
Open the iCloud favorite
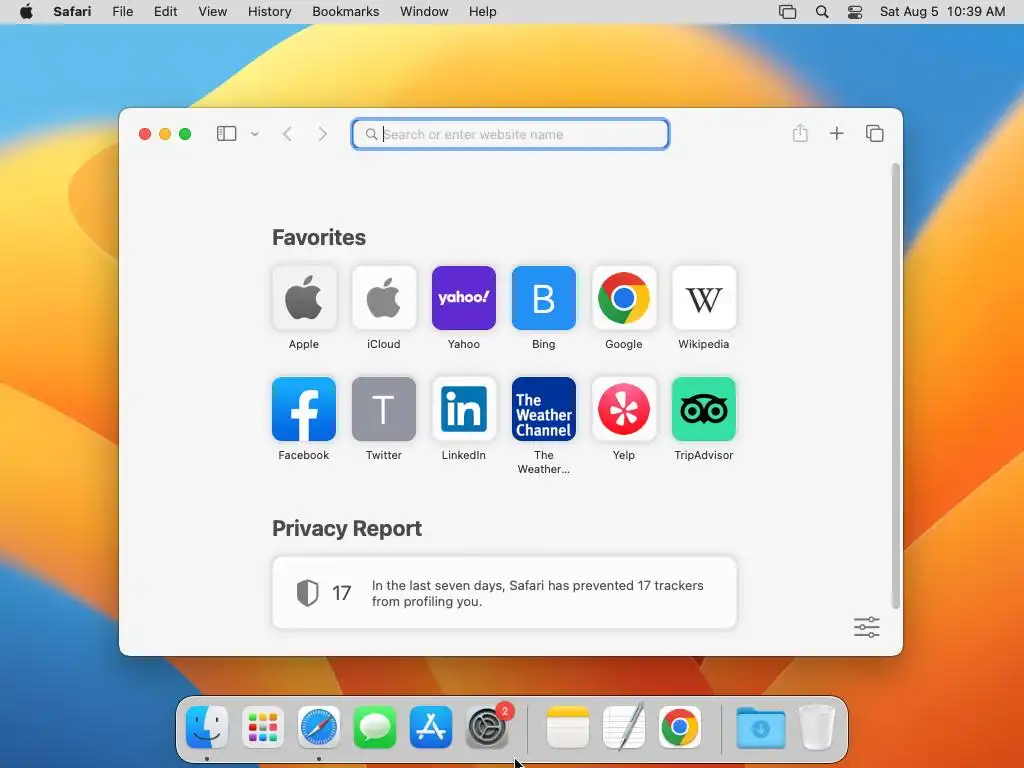383,298
